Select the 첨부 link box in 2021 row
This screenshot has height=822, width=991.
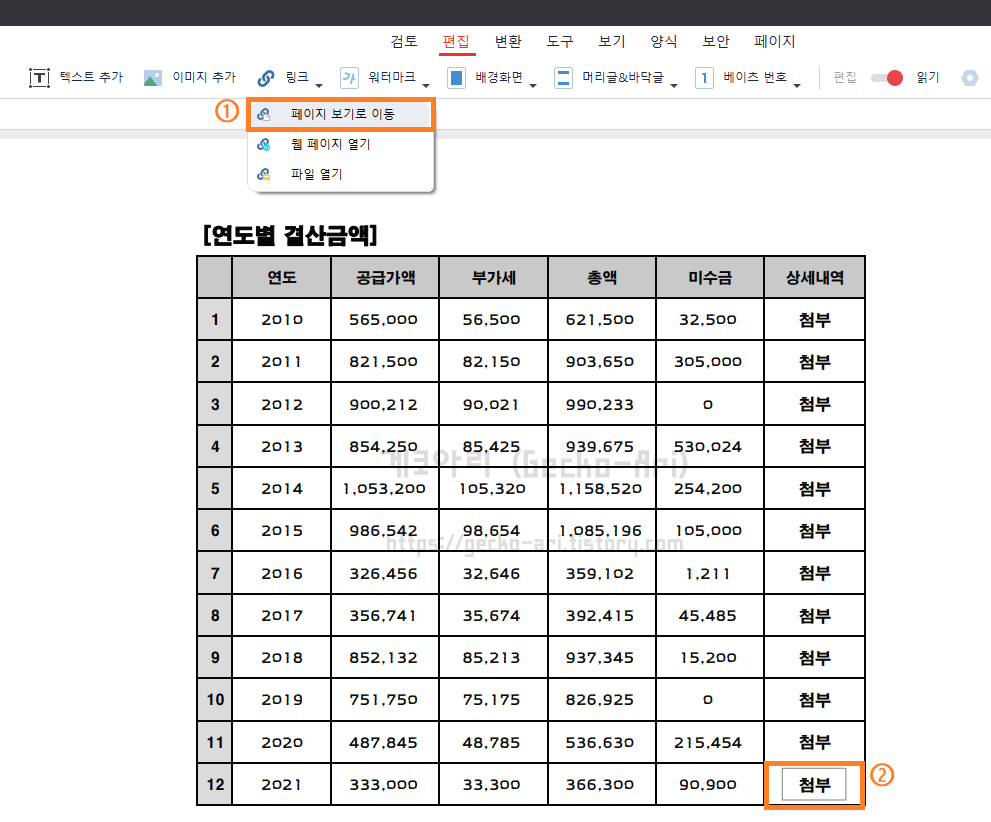[814, 785]
